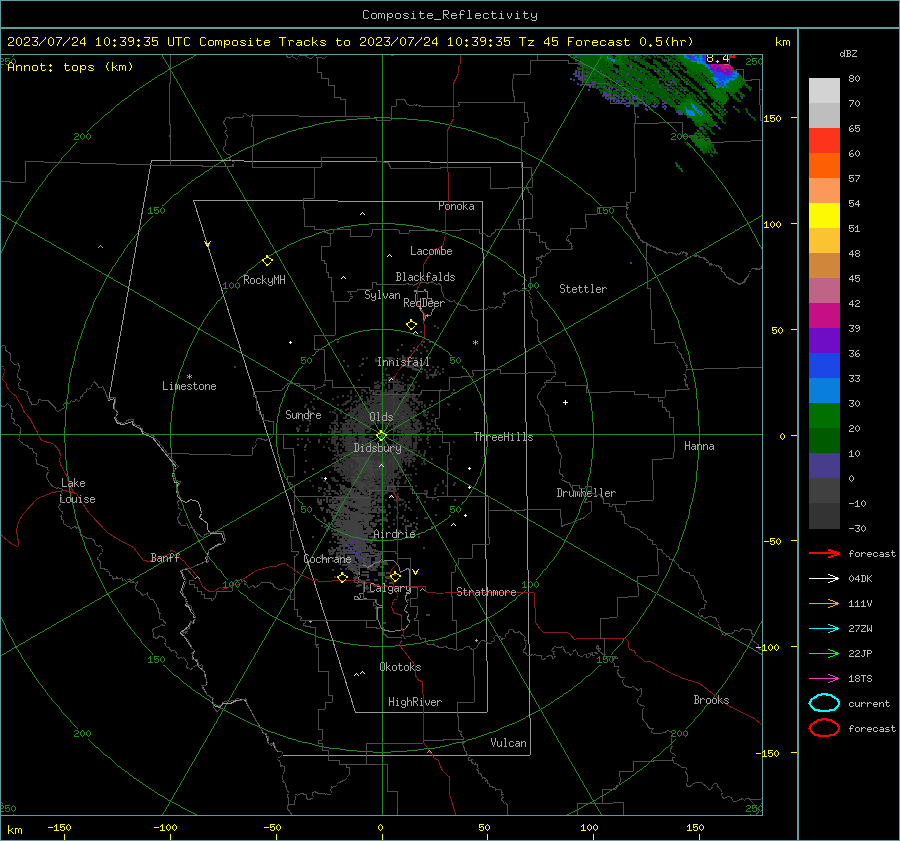Click the white 04DK arrow in legend
The height and width of the screenshot is (841, 900).
coord(824,578)
